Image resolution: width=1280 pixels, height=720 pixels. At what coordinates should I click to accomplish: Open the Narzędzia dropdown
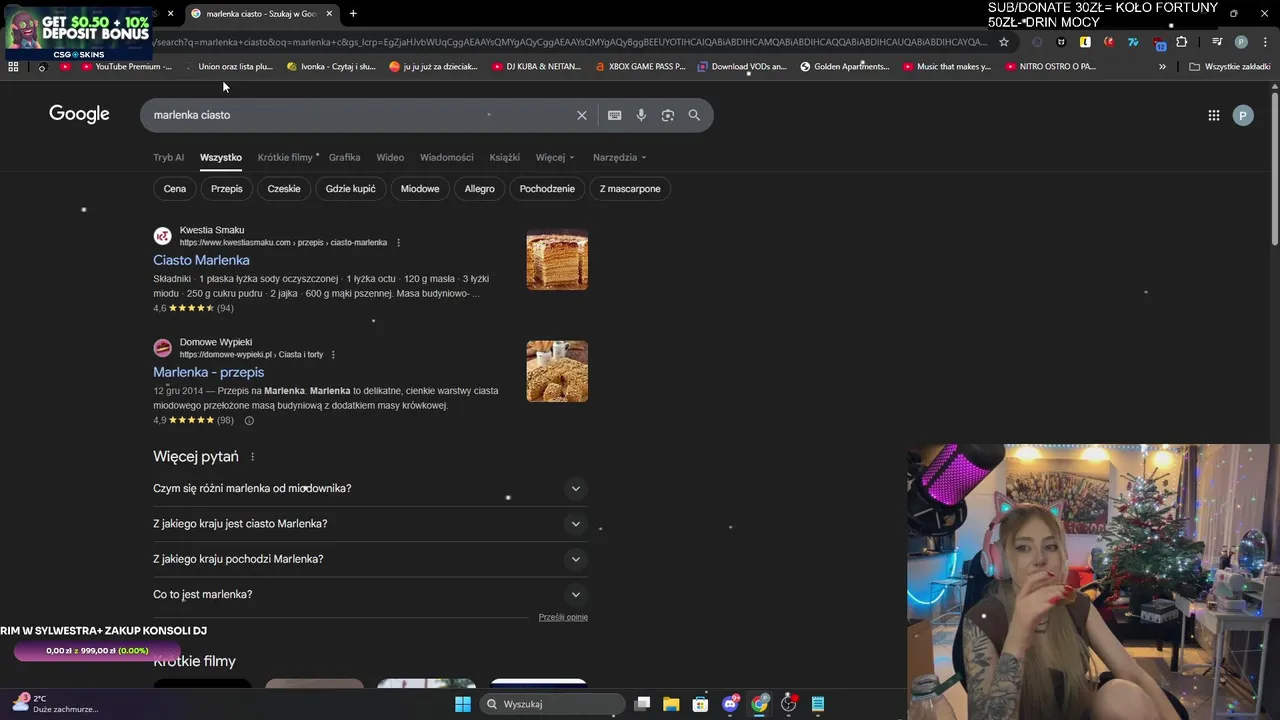click(619, 157)
